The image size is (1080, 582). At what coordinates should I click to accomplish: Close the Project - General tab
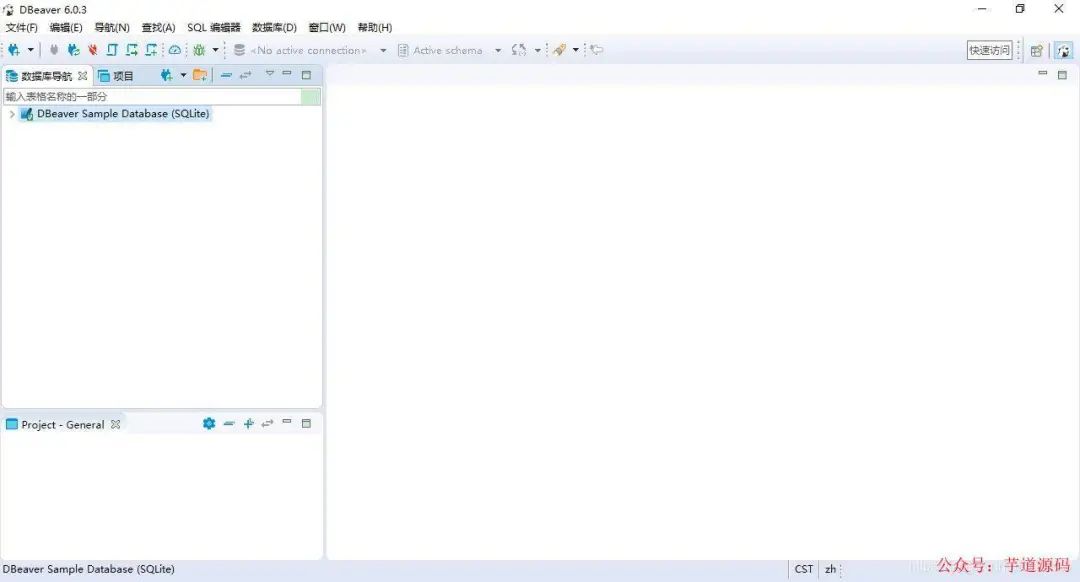point(116,424)
